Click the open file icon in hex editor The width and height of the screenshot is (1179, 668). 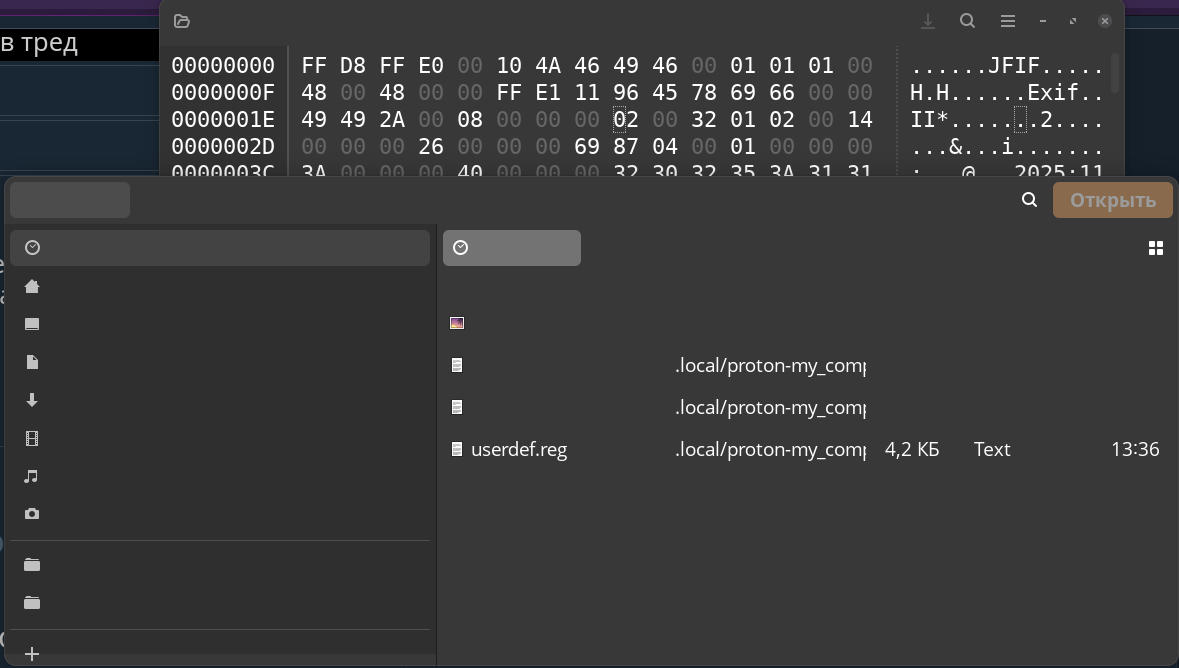(x=182, y=21)
